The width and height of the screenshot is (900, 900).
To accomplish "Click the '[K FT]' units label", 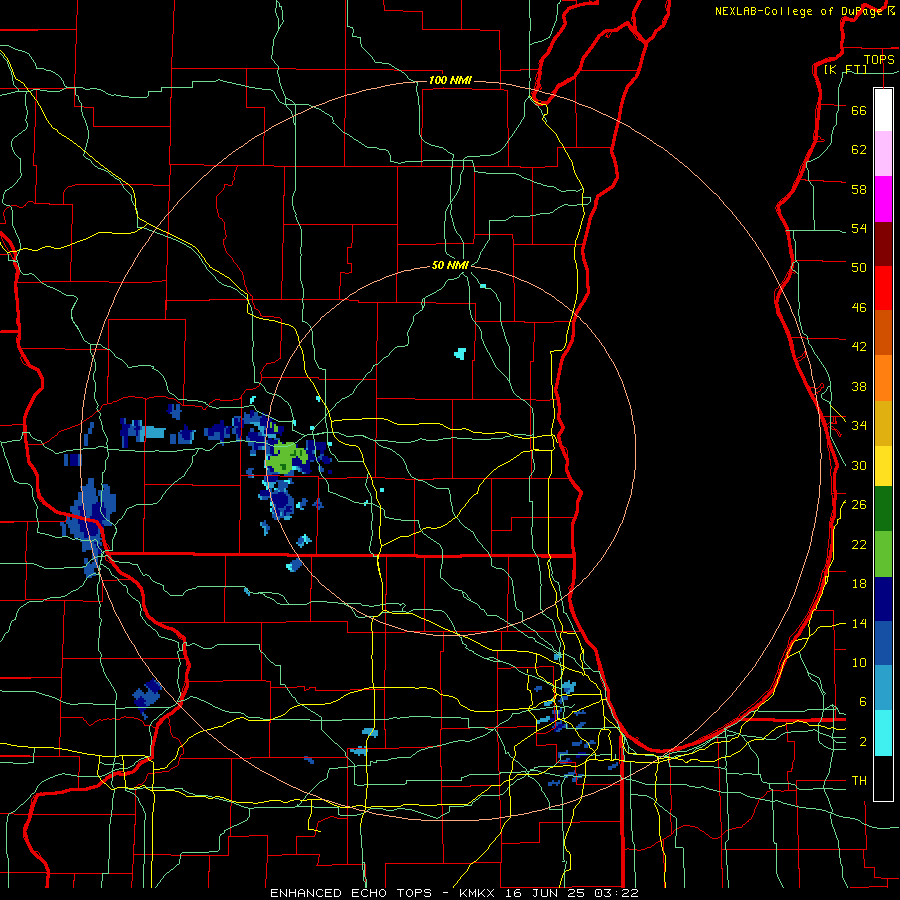I will [x=845, y=69].
